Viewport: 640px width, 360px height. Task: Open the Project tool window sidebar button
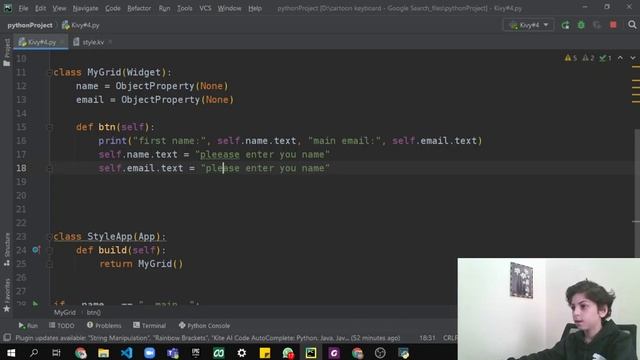tap(7, 52)
